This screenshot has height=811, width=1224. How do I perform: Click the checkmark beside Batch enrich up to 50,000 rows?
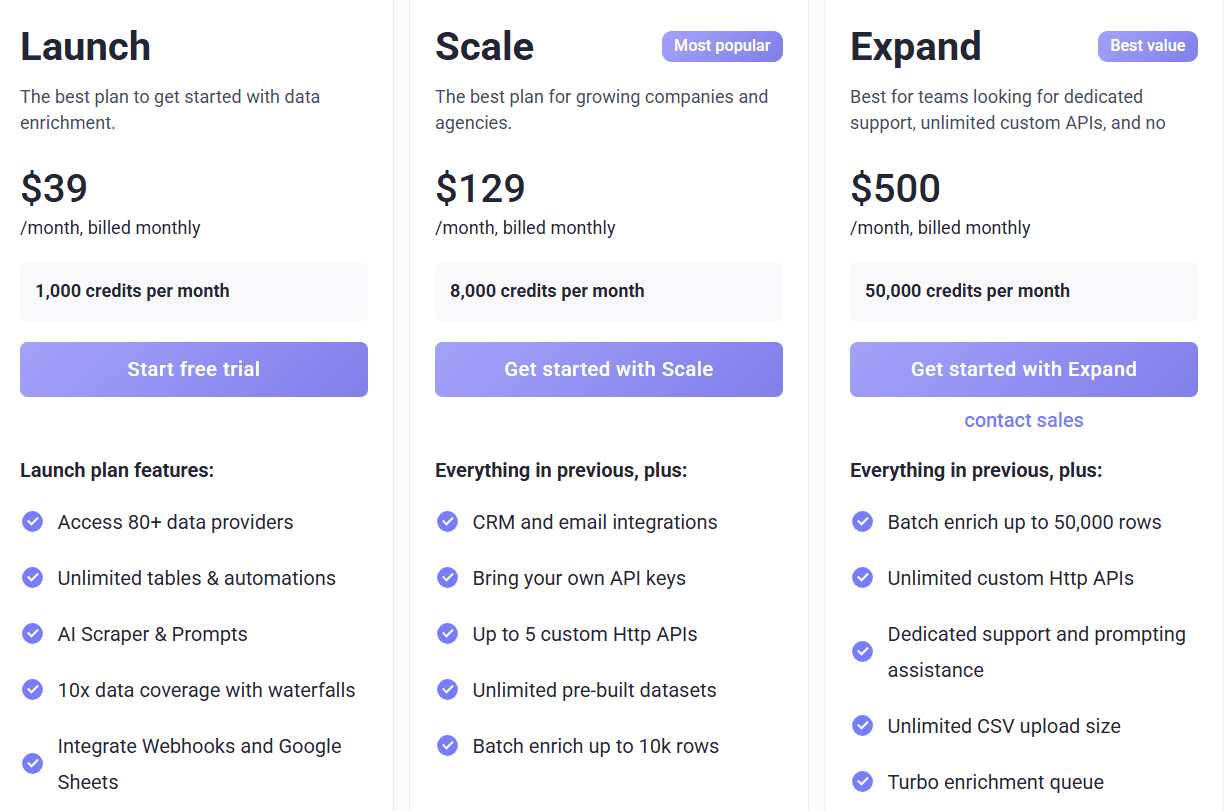pyautogui.click(x=862, y=521)
